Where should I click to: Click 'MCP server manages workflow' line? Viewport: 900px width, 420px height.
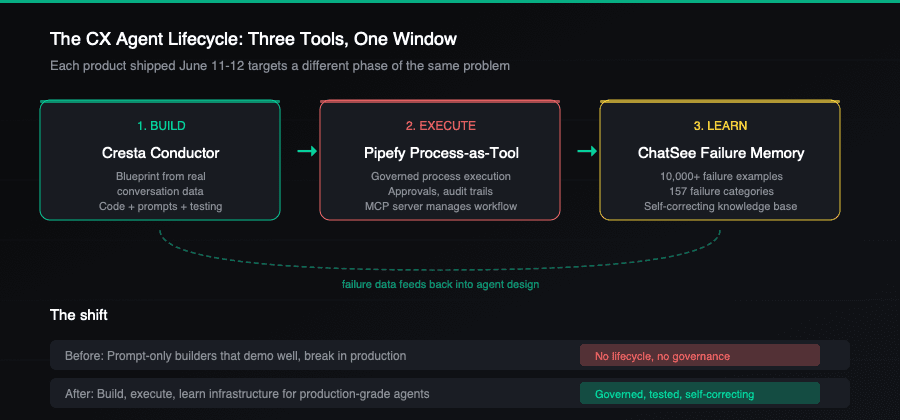coord(441,207)
